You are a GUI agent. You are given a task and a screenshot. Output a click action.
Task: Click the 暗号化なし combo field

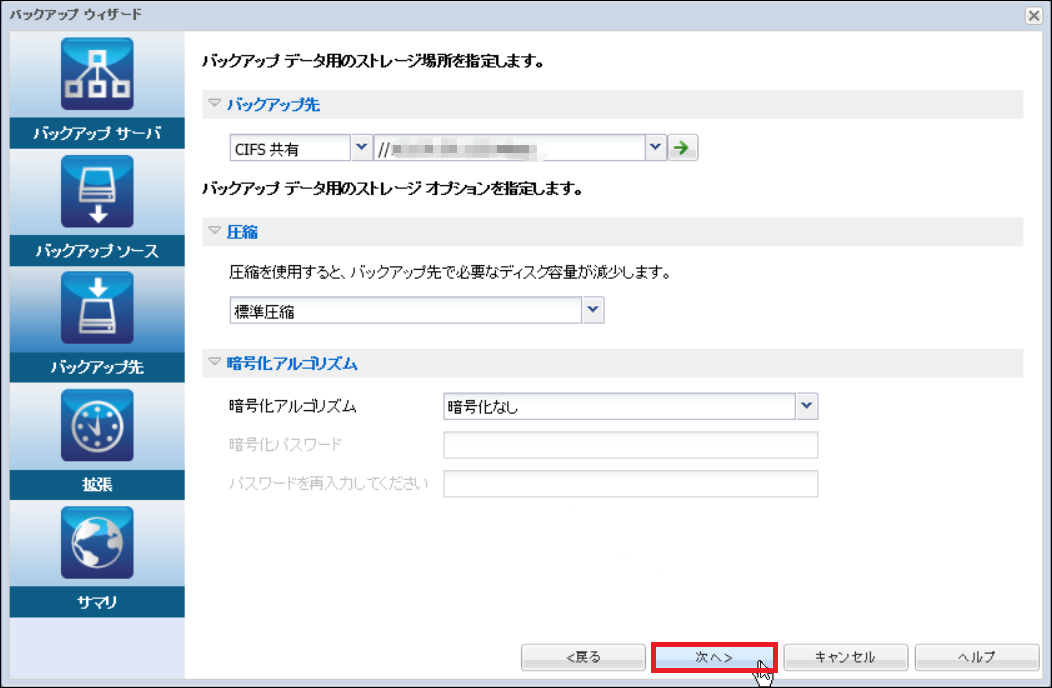(620, 406)
